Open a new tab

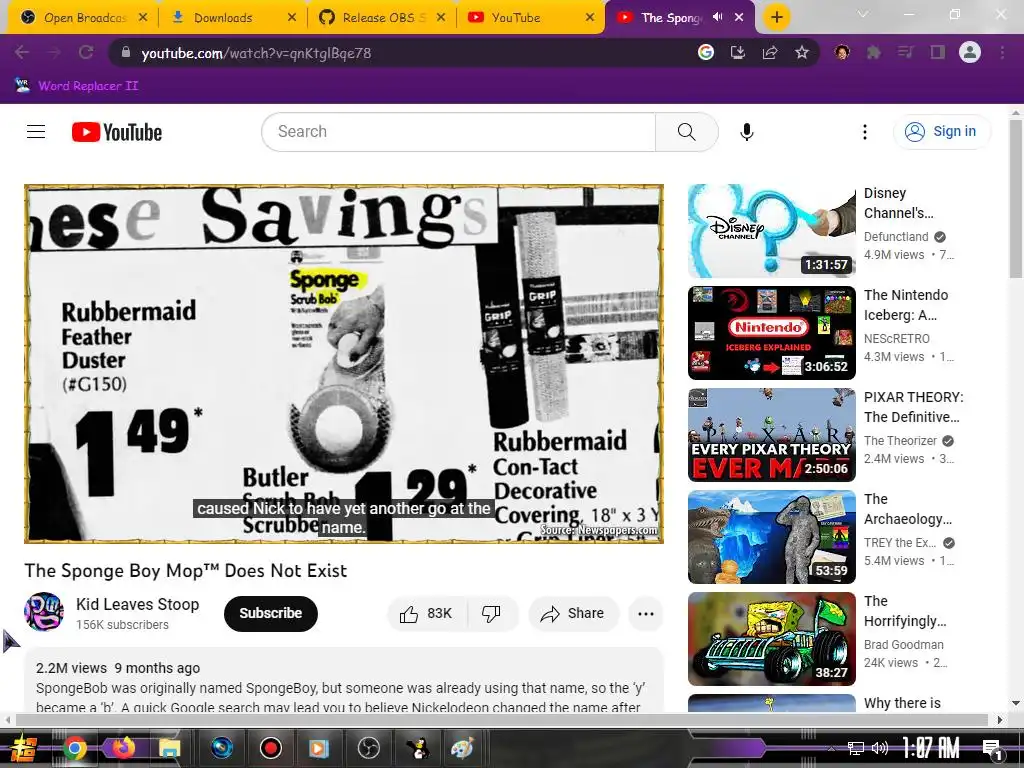pos(776,17)
